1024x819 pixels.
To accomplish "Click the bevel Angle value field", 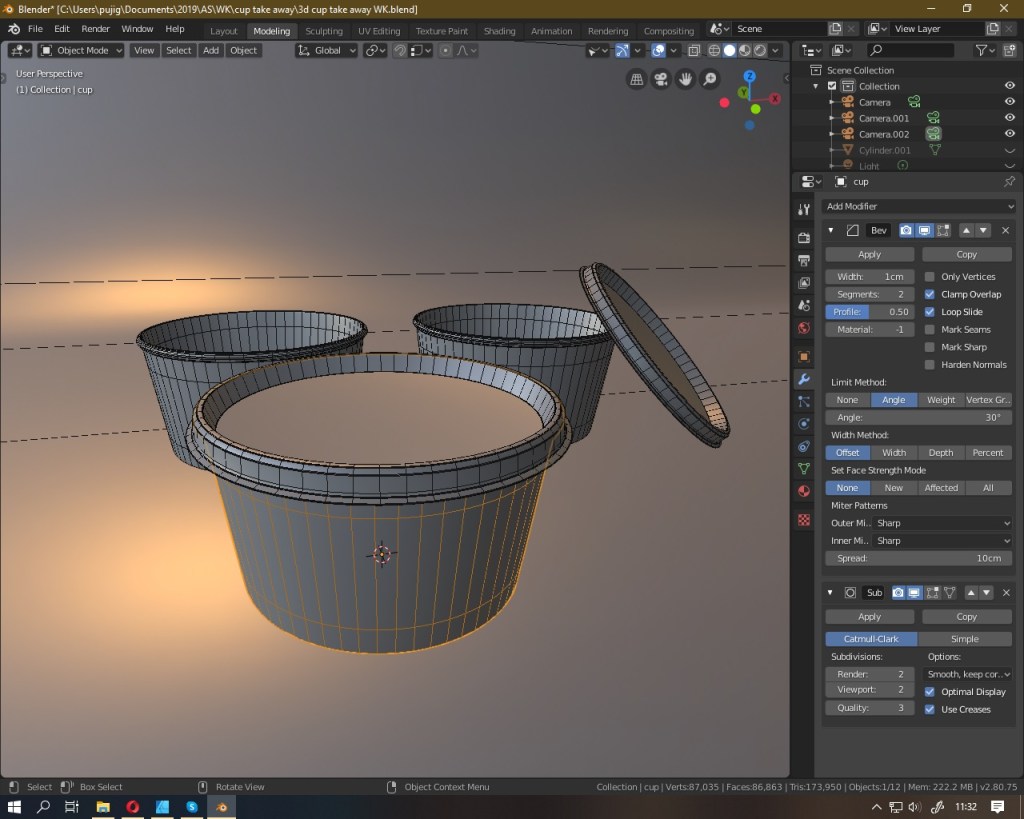I will [918, 417].
